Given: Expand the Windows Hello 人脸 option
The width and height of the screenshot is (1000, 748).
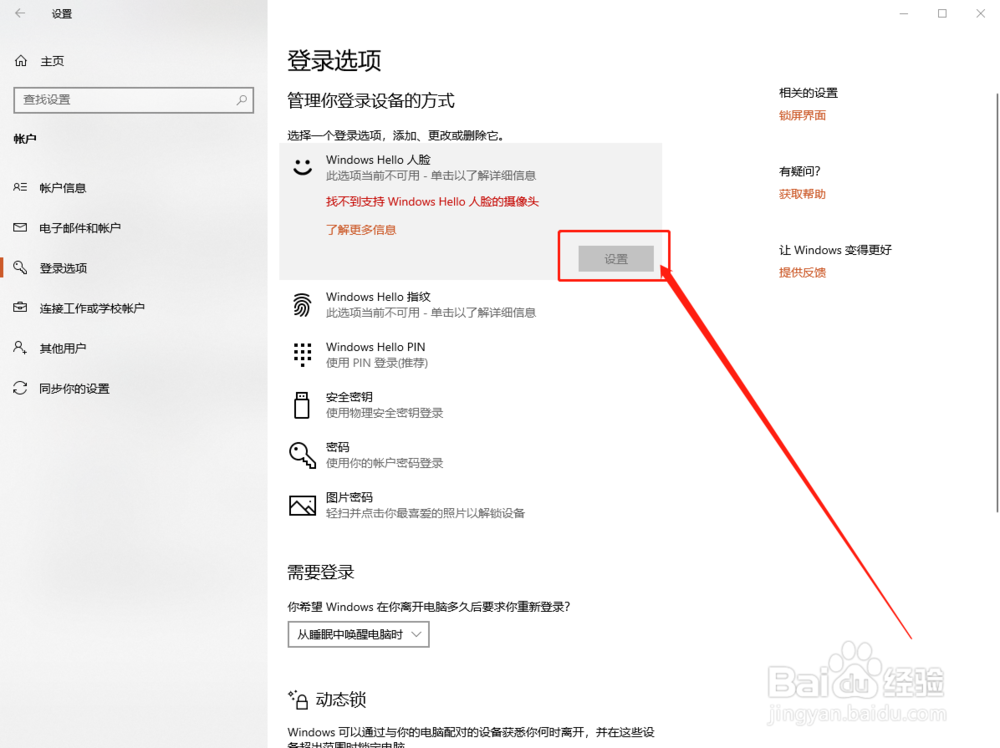Looking at the screenshot, I should click(x=471, y=167).
